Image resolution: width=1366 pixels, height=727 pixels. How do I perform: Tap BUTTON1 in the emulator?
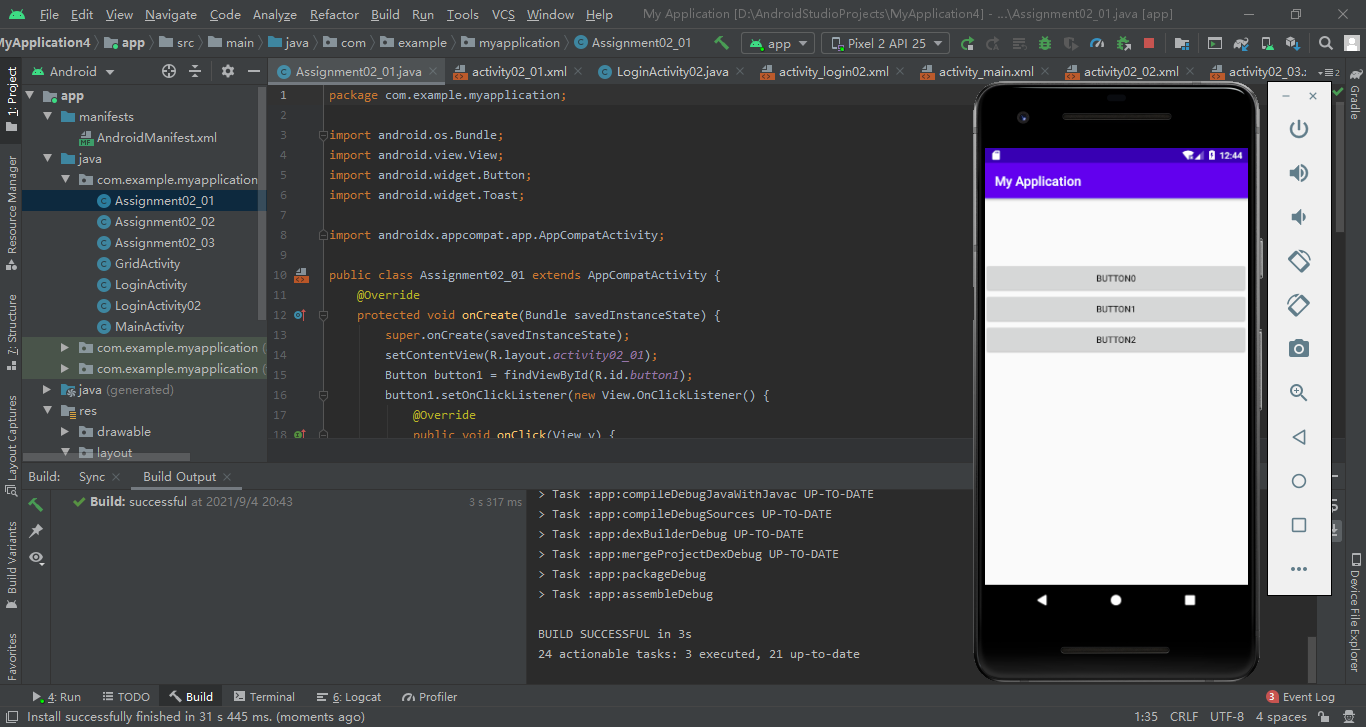point(1115,310)
